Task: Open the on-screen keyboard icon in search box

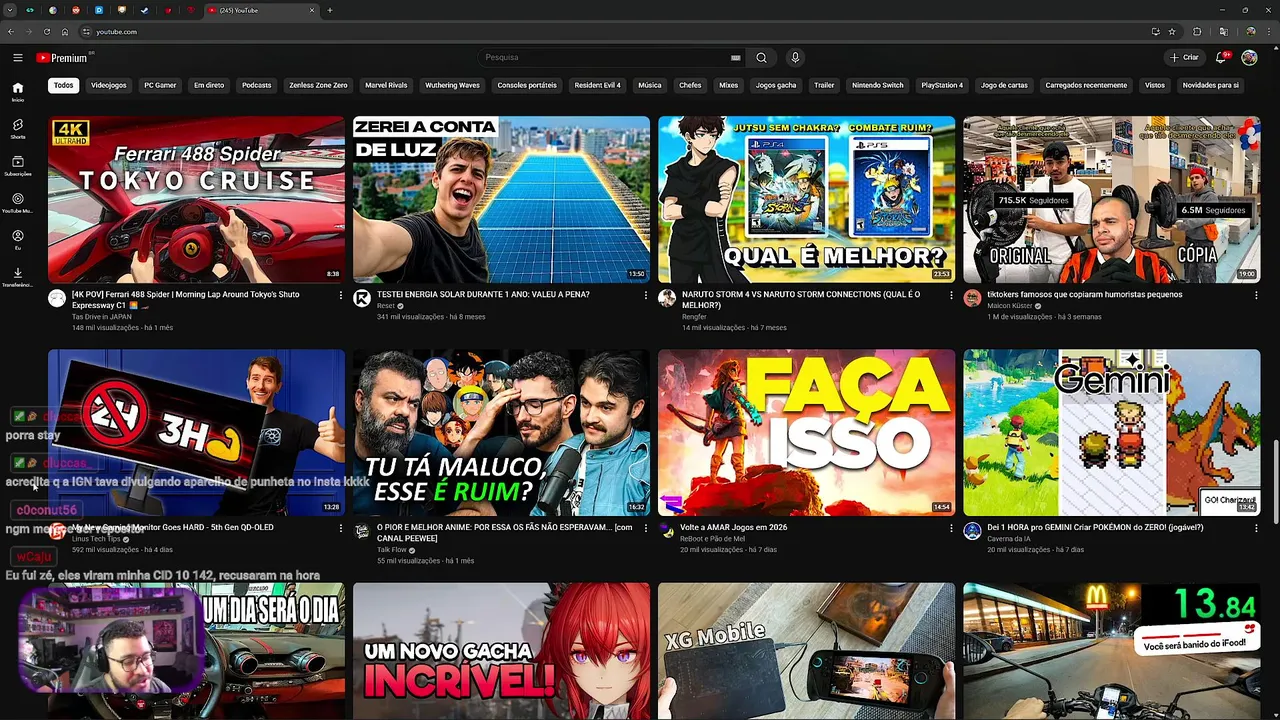Action: coord(736,58)
